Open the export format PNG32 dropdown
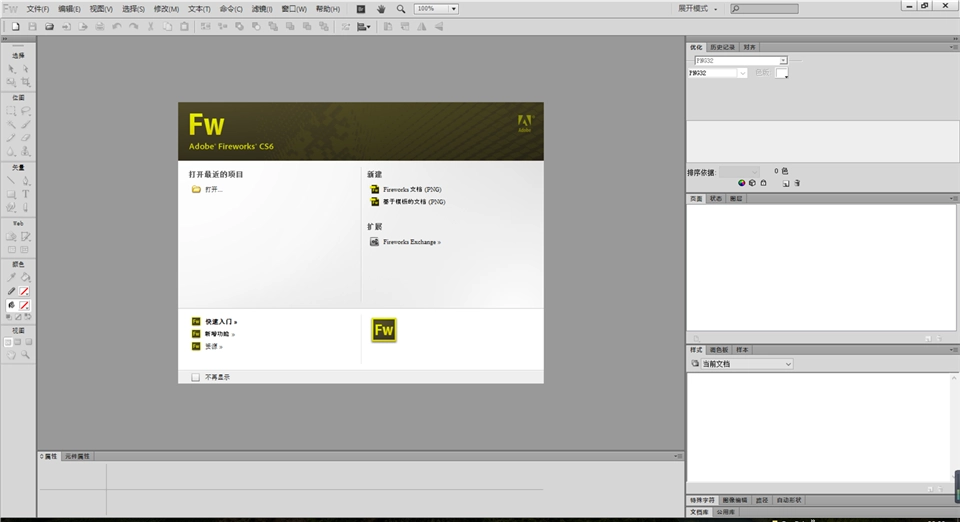The image size is (960, 522). 718,73
